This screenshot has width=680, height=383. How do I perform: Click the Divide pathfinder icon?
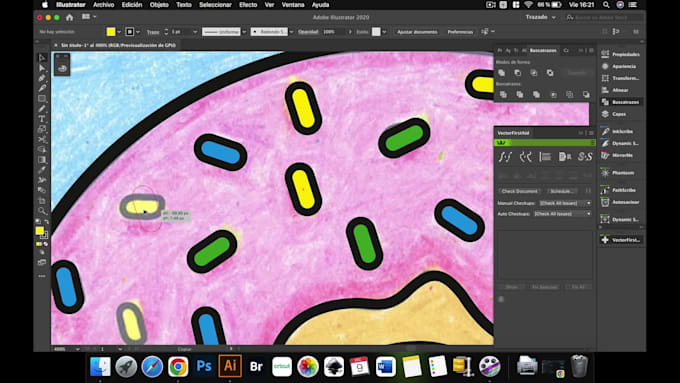503,95
